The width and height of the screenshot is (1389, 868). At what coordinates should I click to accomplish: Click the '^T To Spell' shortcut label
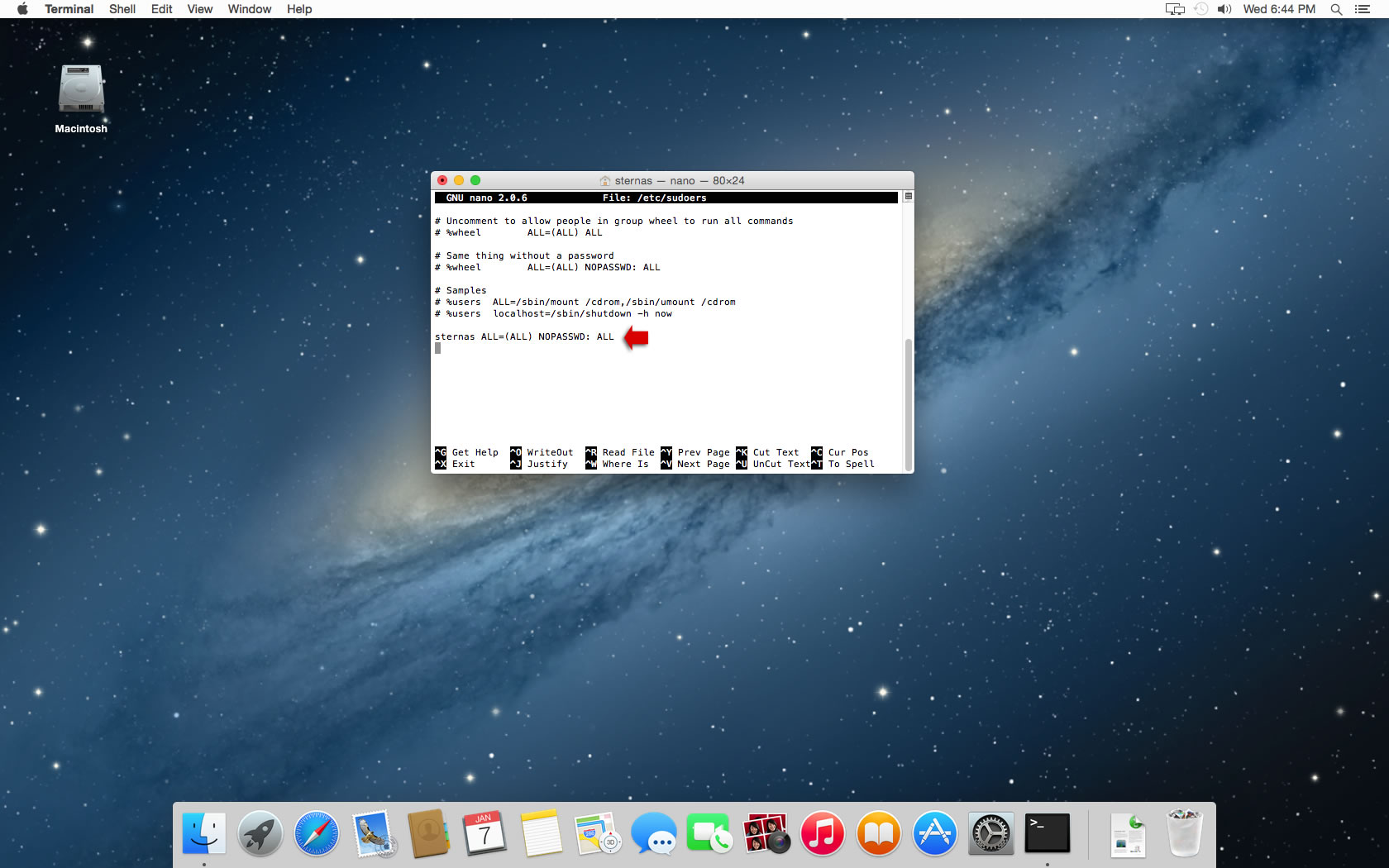click(842, 464)
